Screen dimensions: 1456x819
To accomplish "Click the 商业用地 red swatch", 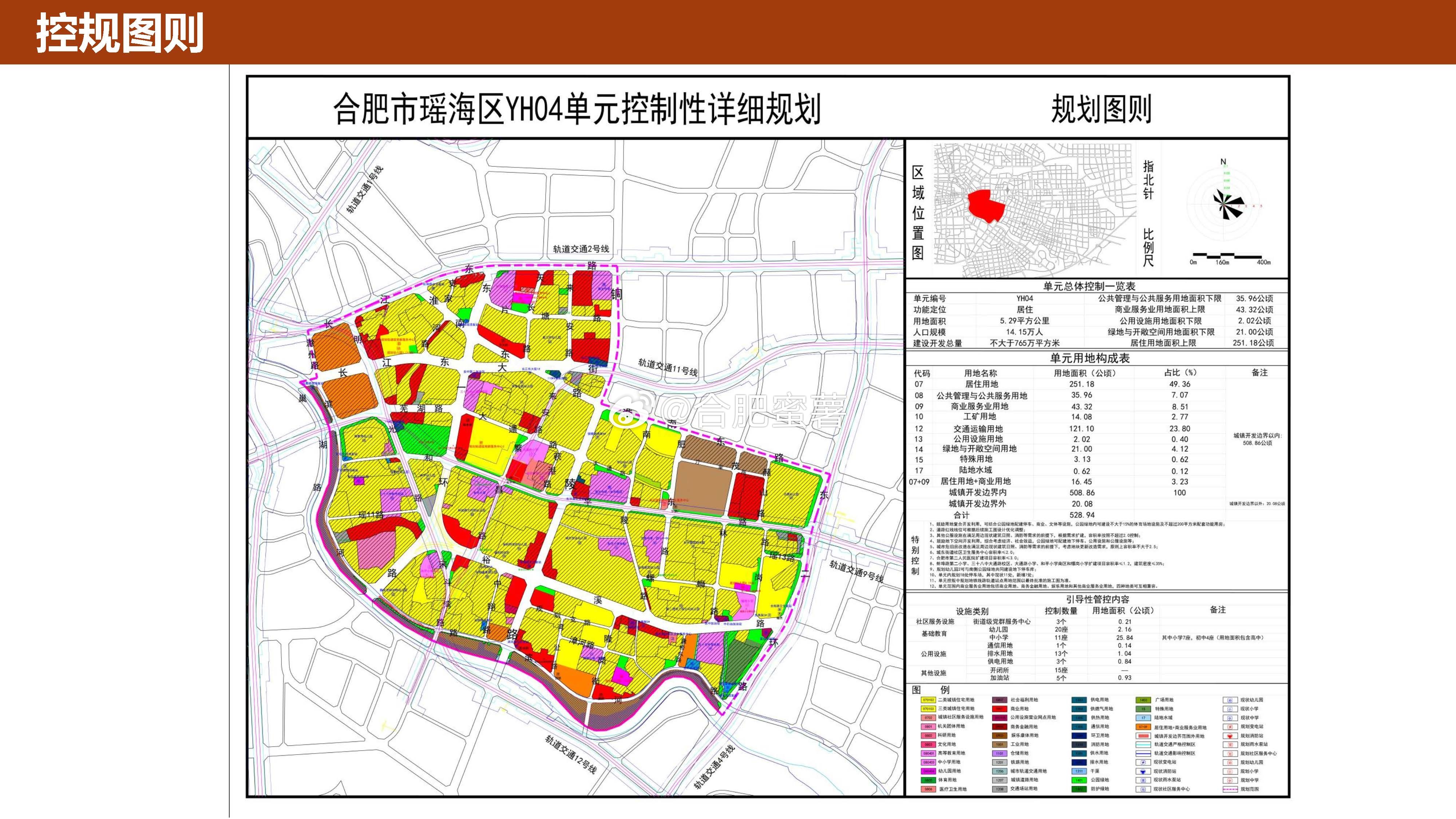I will click(x=1000, y=709).
